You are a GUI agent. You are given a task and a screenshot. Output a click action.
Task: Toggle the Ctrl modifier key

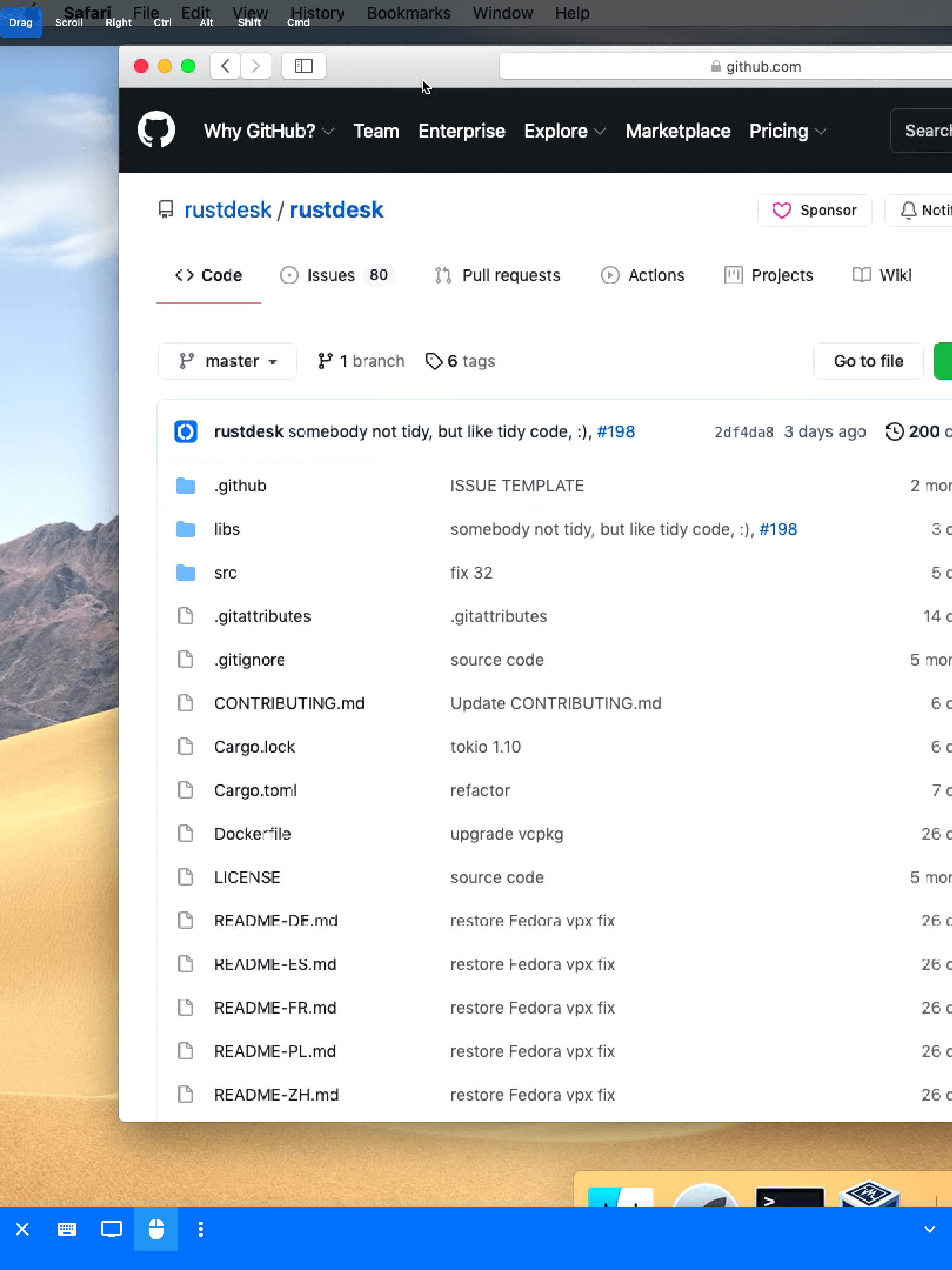(x=163, y=22)
